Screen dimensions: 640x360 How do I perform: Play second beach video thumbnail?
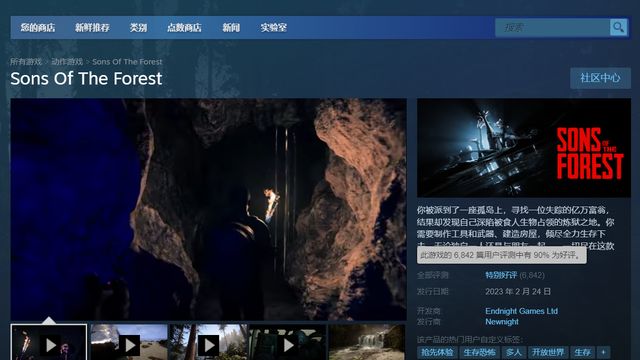click(129, 342)
